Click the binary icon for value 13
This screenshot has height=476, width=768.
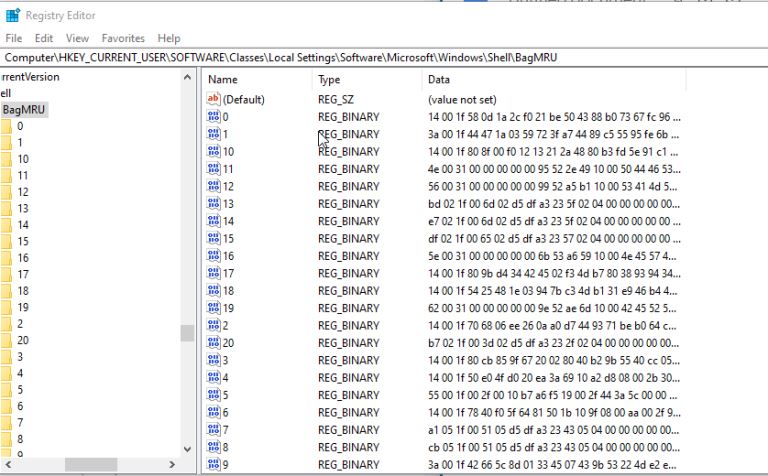click(214, 203)
